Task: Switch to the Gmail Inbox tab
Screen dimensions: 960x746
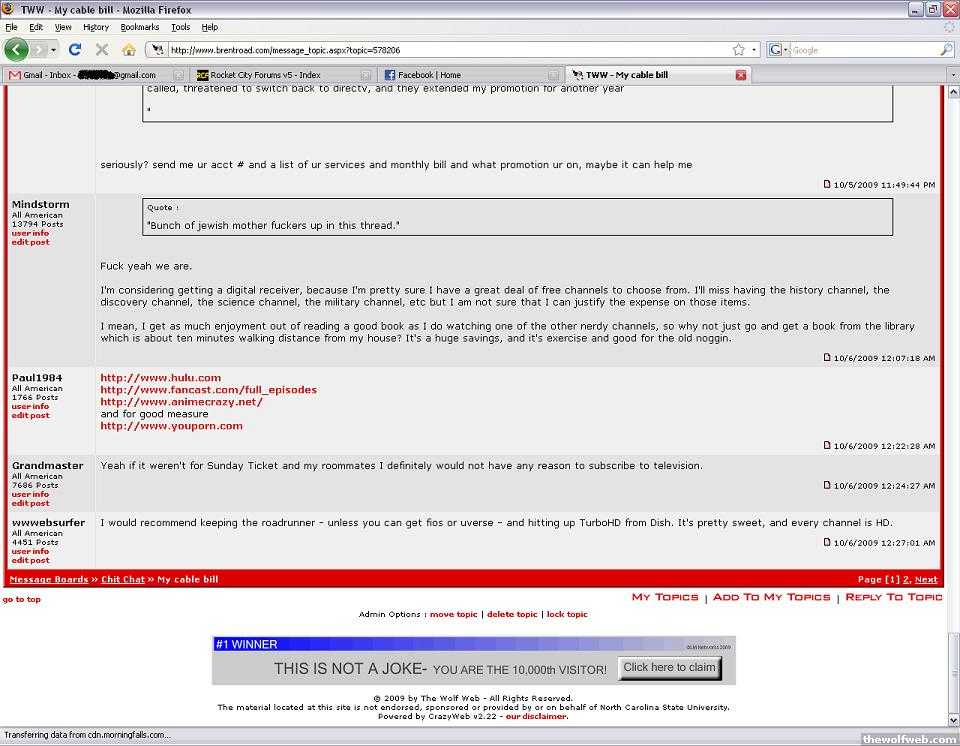Action: tap(90, 75)
